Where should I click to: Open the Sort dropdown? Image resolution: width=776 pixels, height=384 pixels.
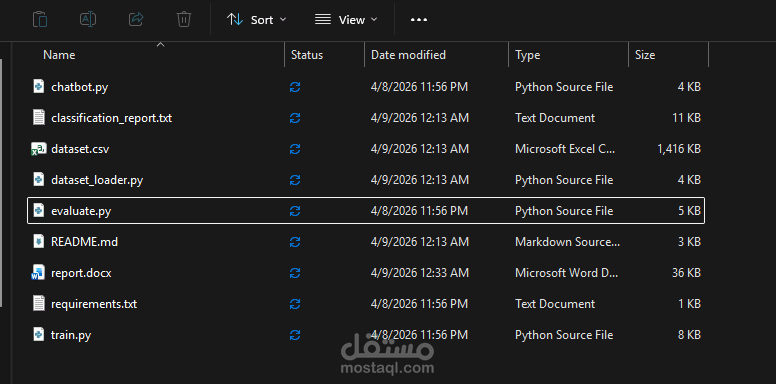(x=256, y=20)
